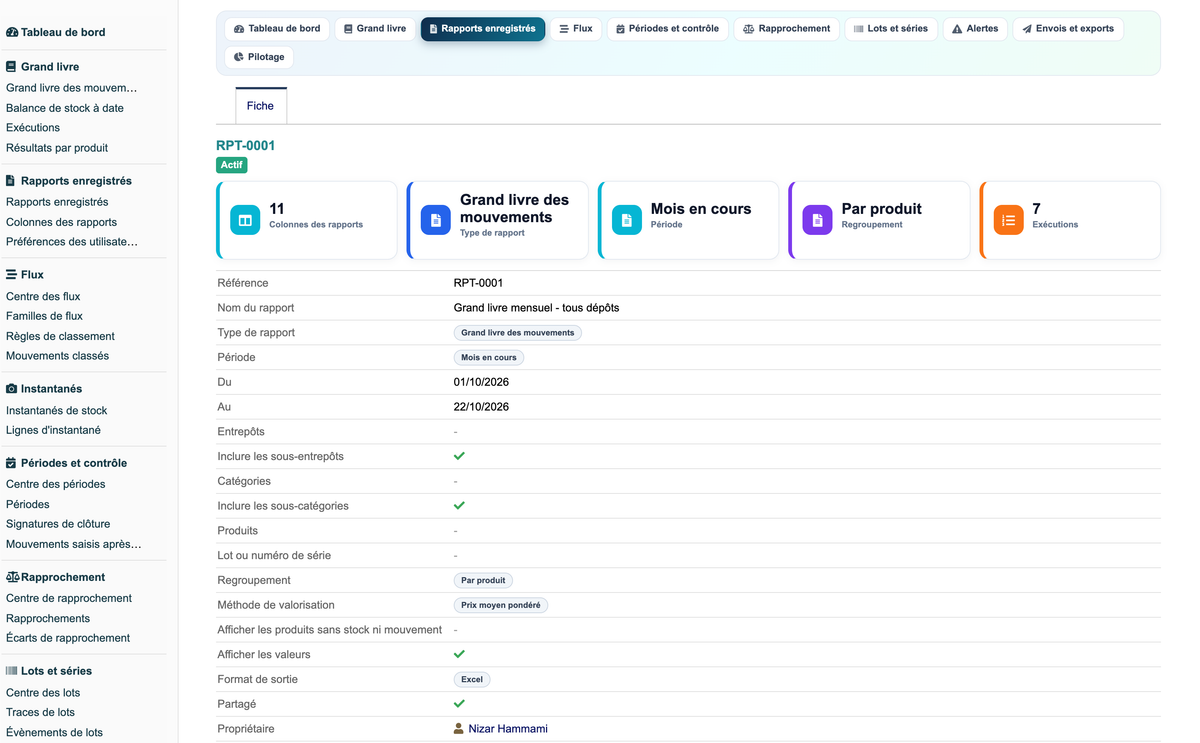Open the Exécutions sidebar link
1200x743 pixels.
coord(33,128)
